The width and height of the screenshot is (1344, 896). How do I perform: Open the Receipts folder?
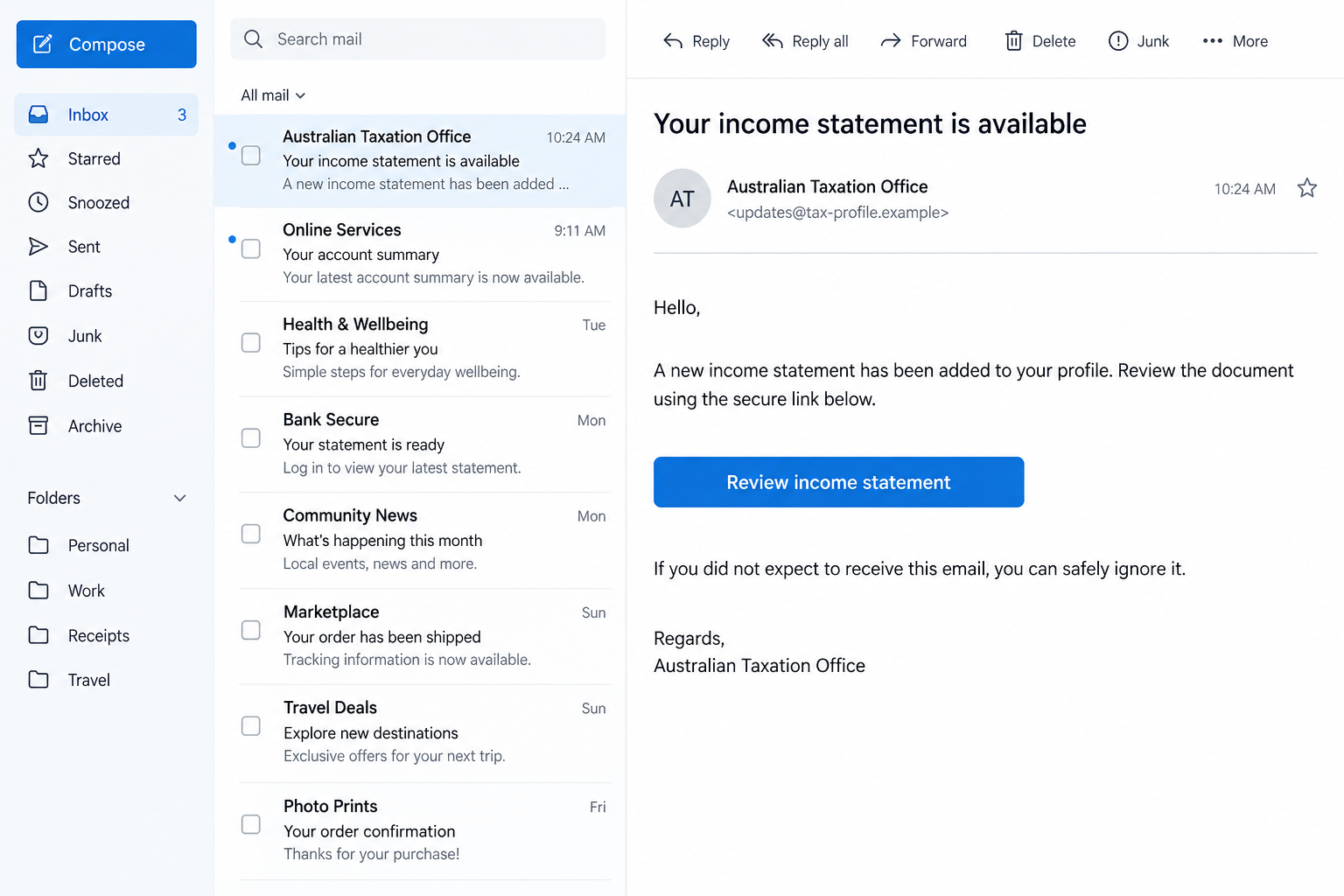pyautogui.click(x=79, y=635)
